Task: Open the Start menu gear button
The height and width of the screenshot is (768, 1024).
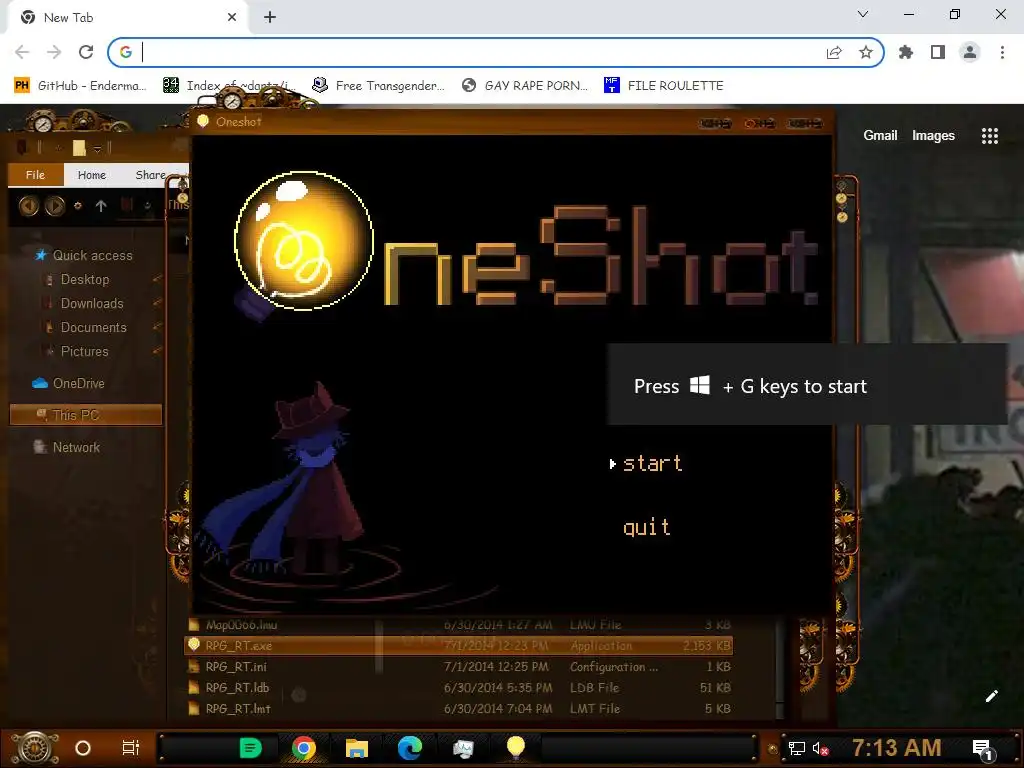Action: pyautogui.click(x=34, y=748)
